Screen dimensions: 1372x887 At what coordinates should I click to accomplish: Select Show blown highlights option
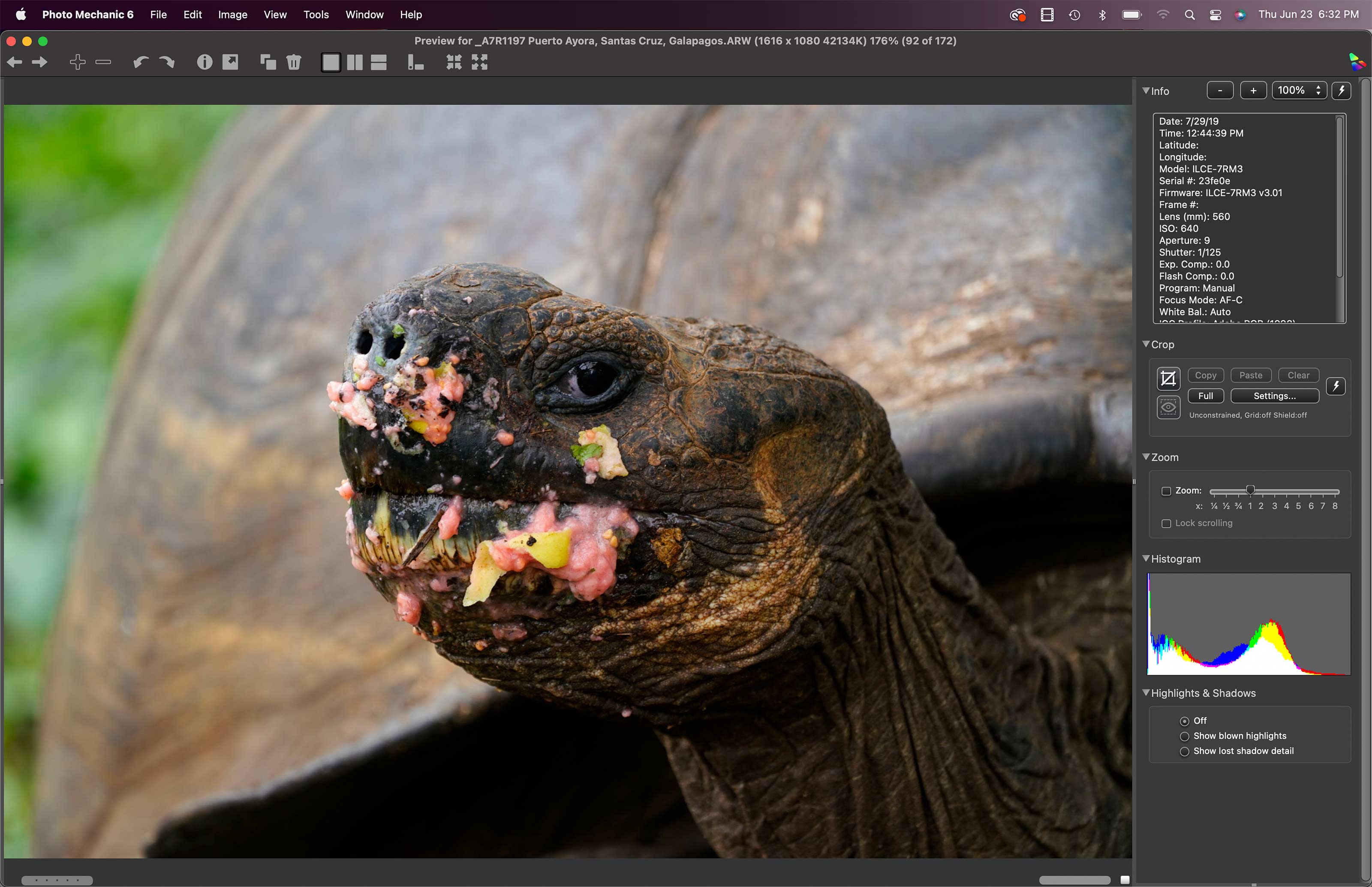(1184, 736)
